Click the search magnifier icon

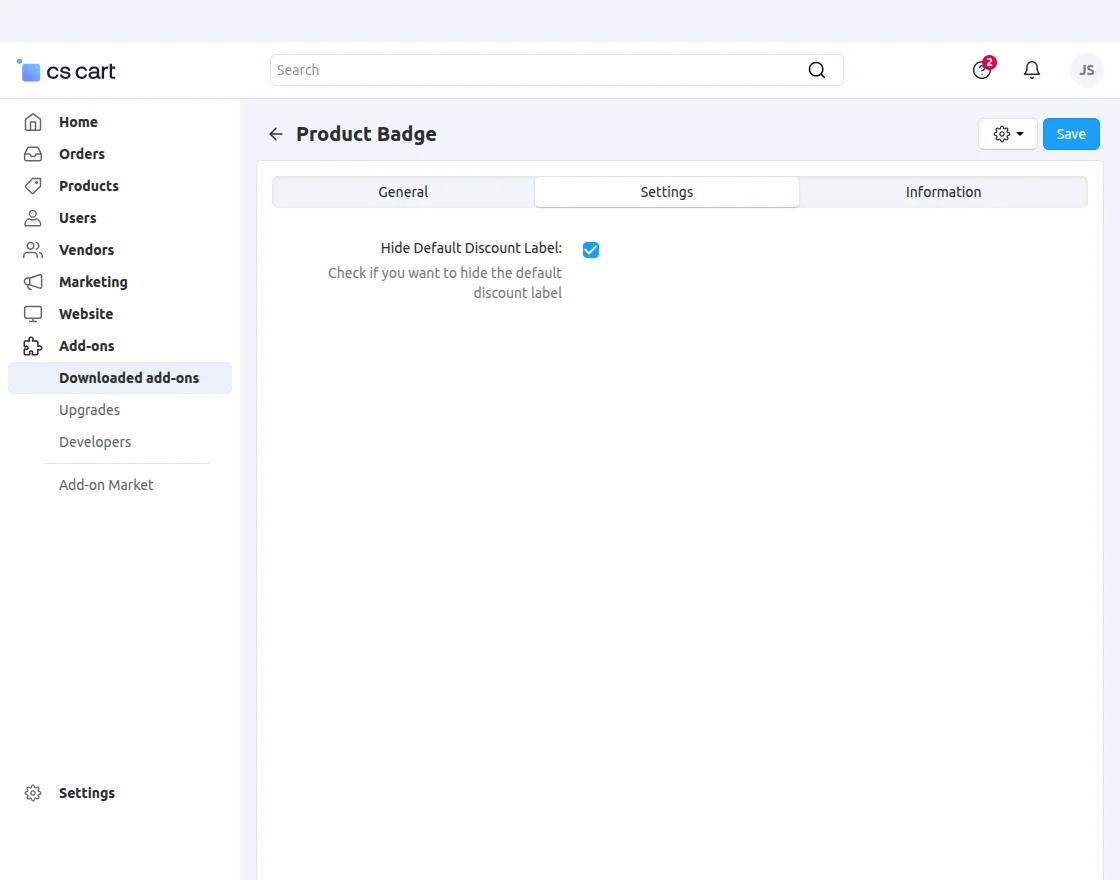pyautogui.click(x=817, y=70)
